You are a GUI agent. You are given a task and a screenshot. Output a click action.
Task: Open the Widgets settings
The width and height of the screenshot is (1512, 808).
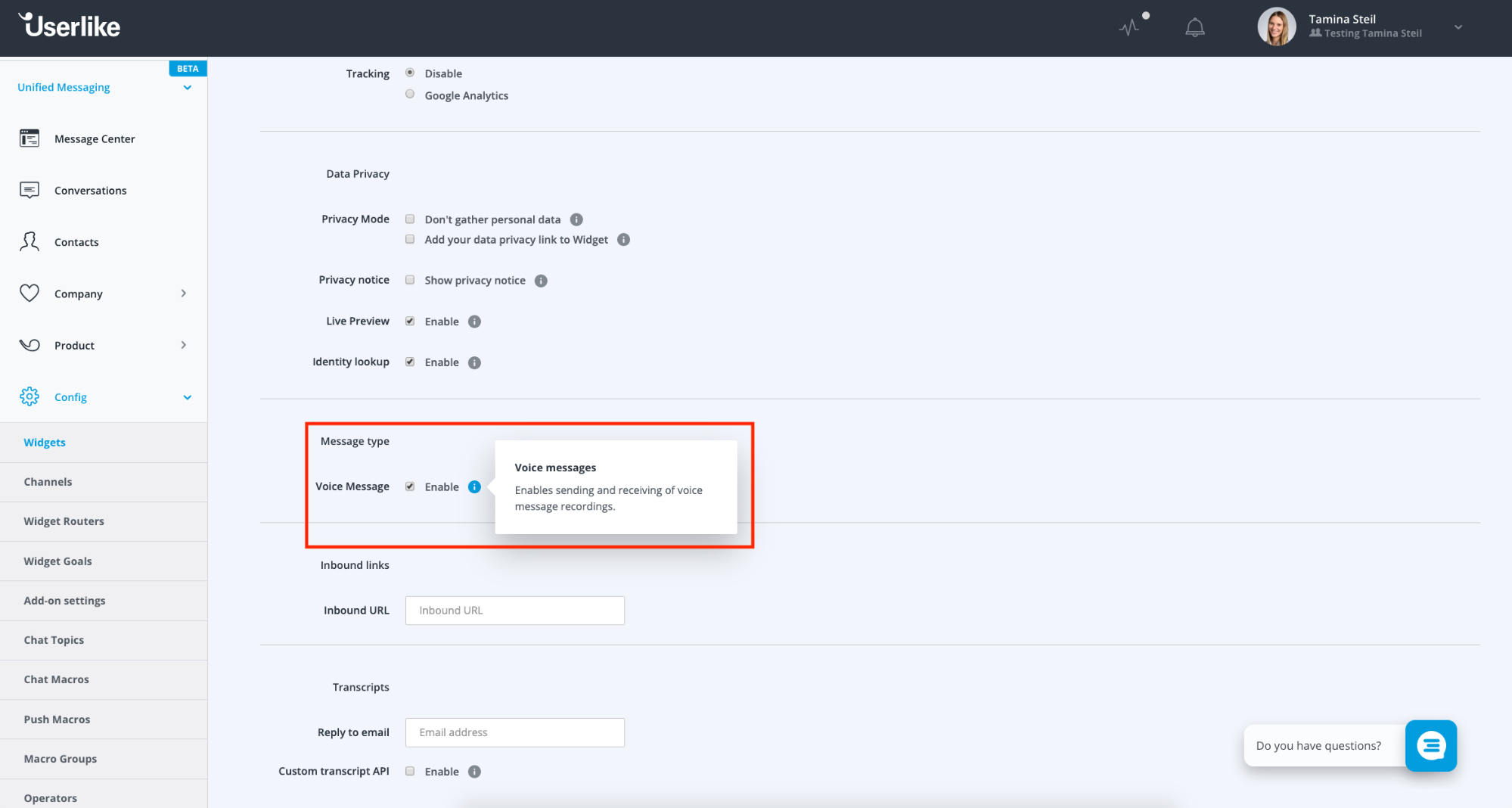coord(104,443)
